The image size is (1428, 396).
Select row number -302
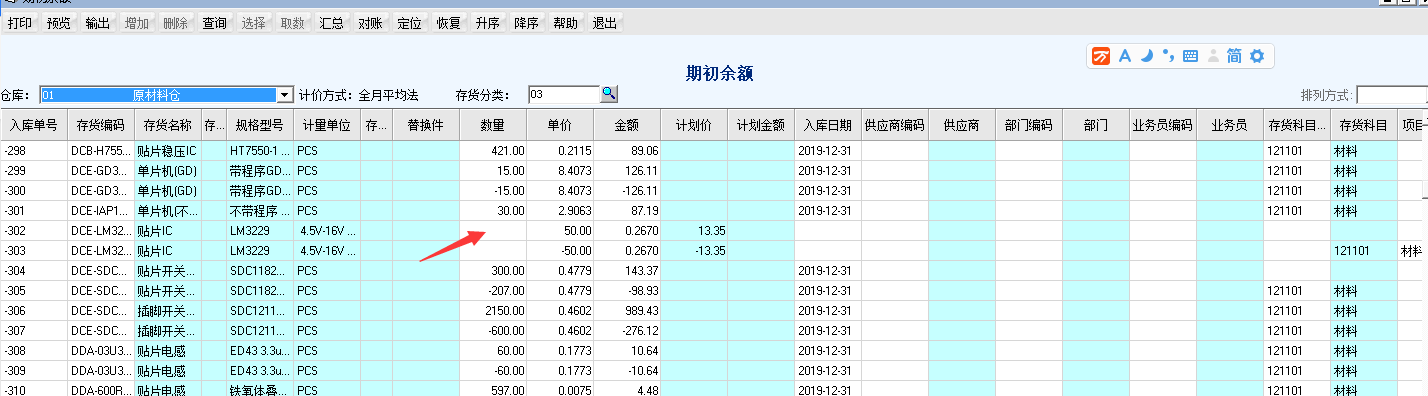(33, 230)
